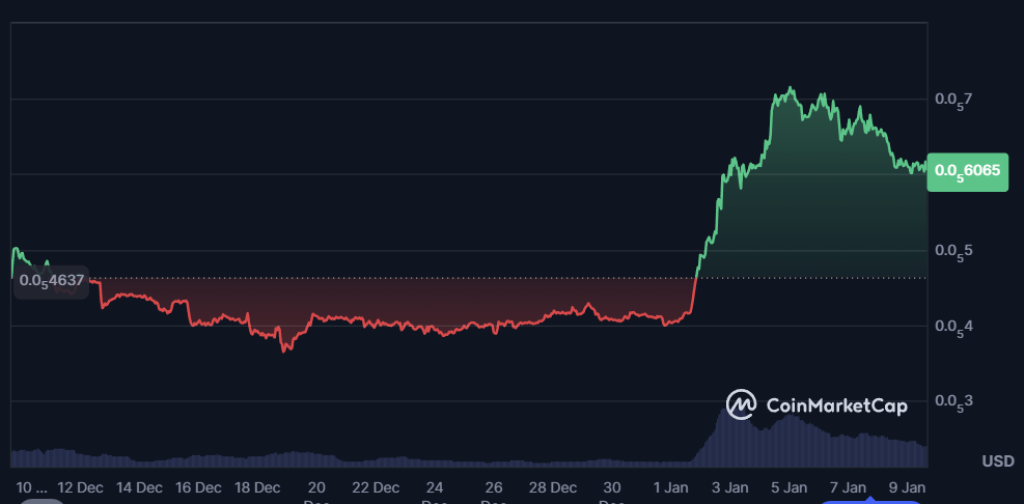This screenshot has width=1024, height=504.
Task: Select the 28 Dec date on the x-axis
Action: tap(552, 487)
